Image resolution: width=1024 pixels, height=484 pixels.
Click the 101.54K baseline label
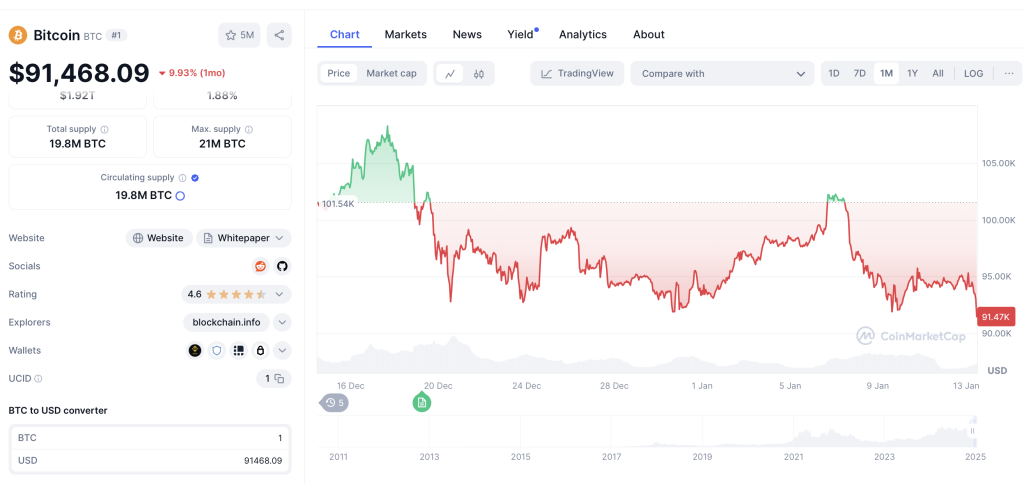338,204
